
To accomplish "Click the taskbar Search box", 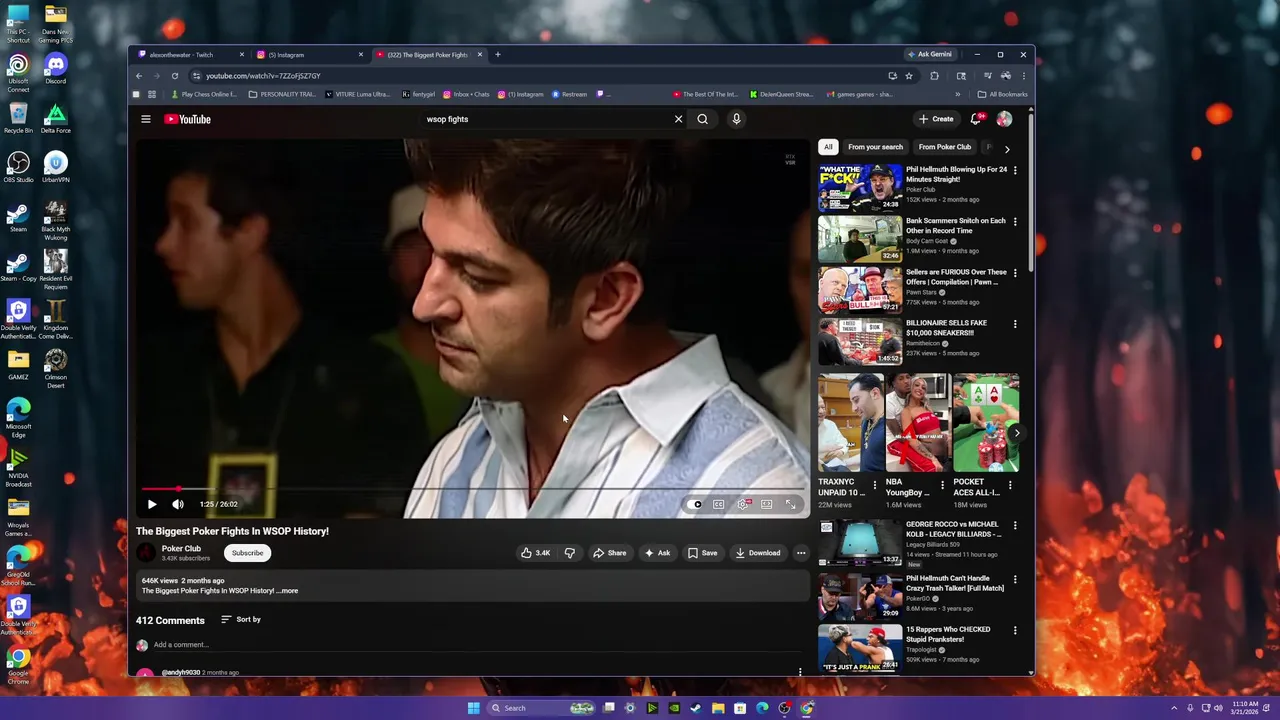I will [x=541, y=708].
